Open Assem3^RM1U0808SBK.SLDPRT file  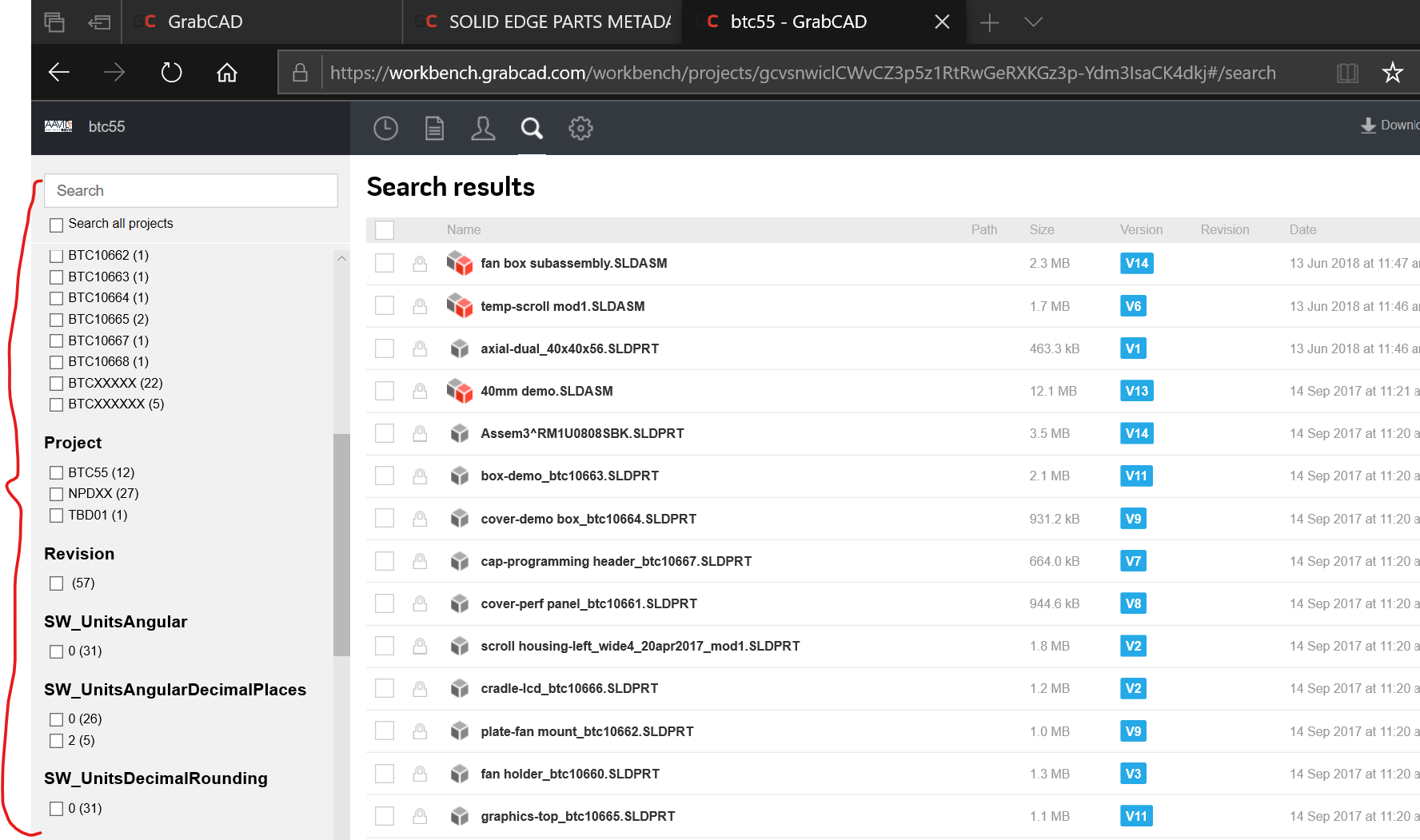[x=582, y=433]
